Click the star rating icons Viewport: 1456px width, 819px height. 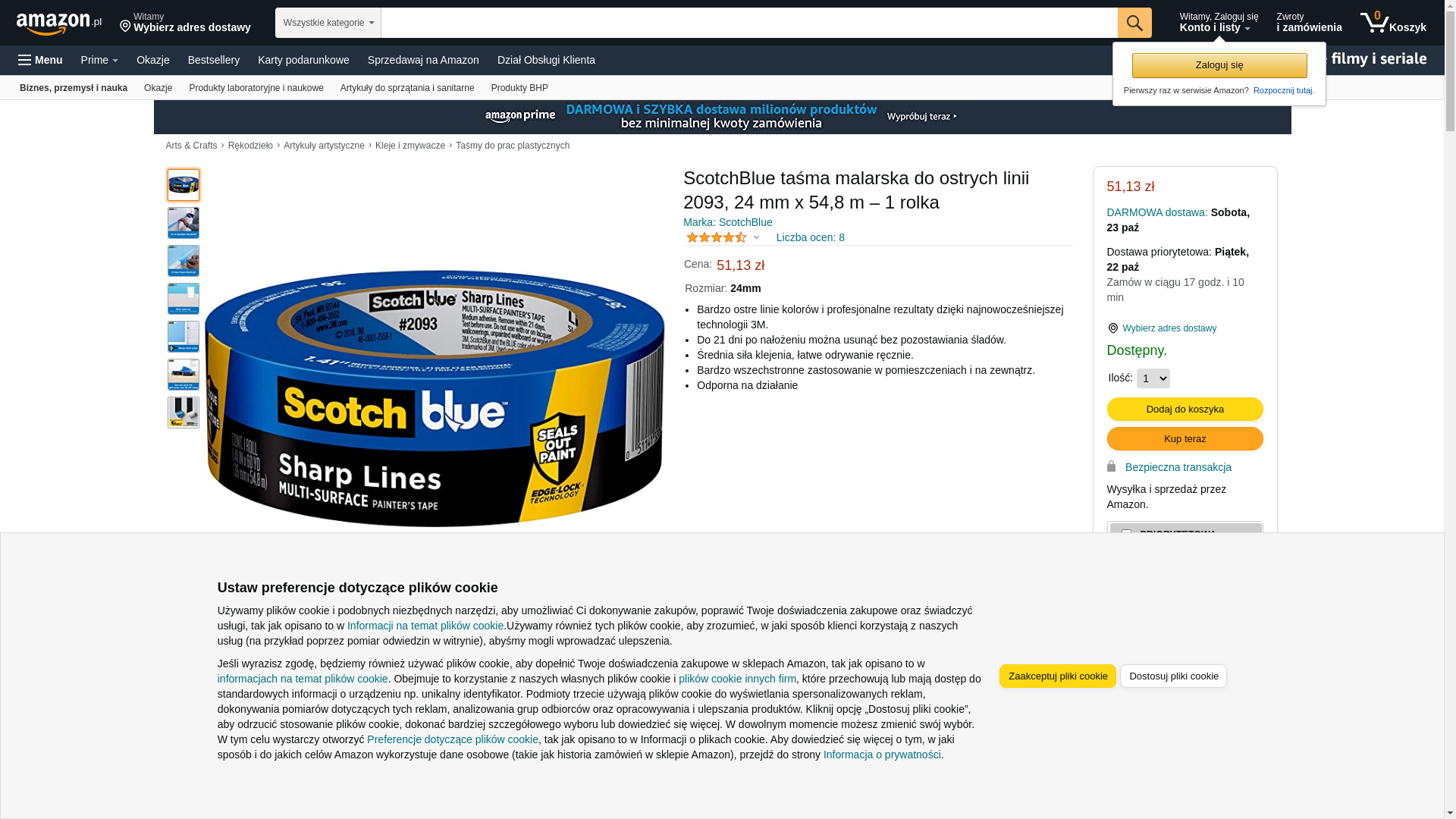[717, 237]
